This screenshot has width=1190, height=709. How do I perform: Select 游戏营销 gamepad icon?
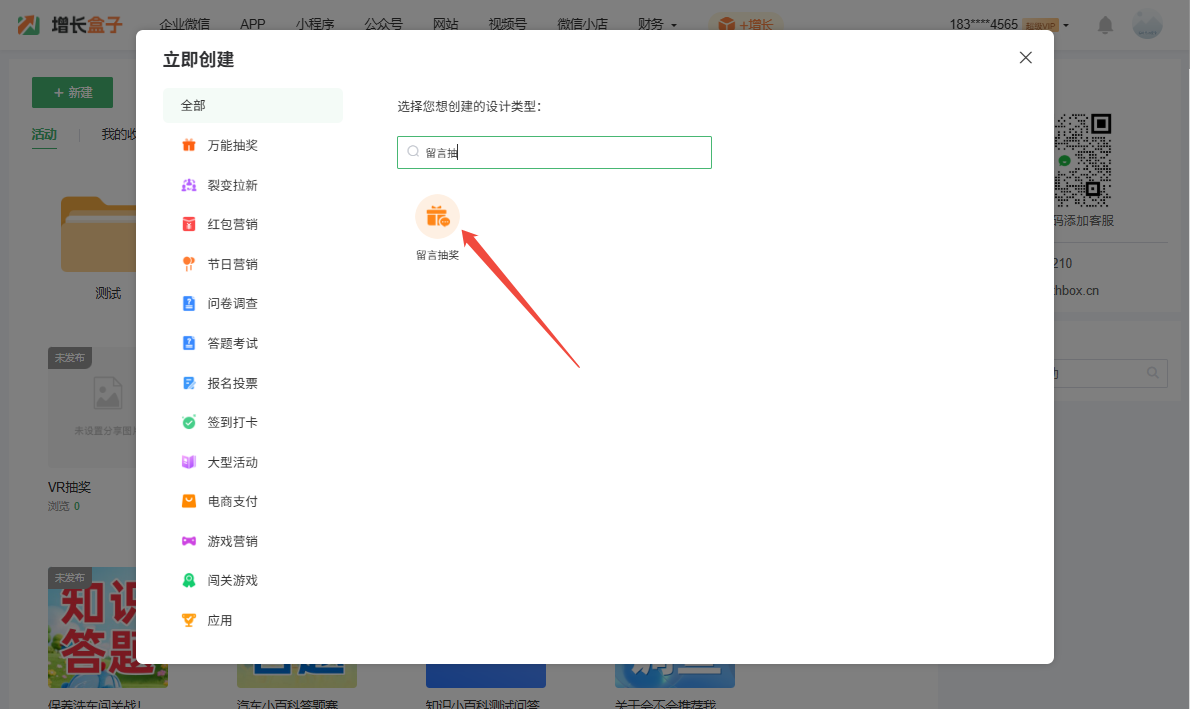pos(189,541)
